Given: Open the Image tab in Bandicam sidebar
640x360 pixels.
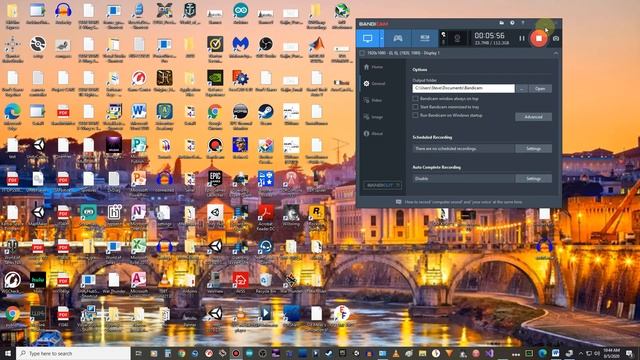Looking at the screenshot, I should (x=373, y=117).
